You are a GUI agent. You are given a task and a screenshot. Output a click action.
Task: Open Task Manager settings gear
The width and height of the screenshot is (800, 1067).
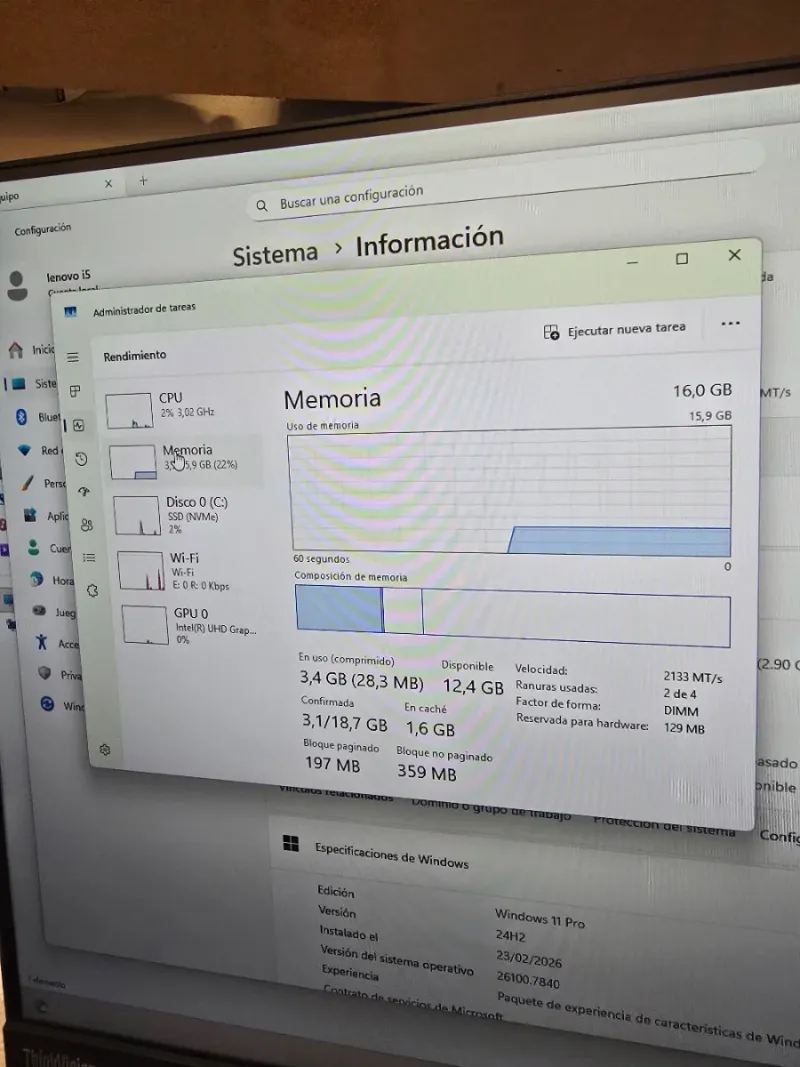click(105, 749)
